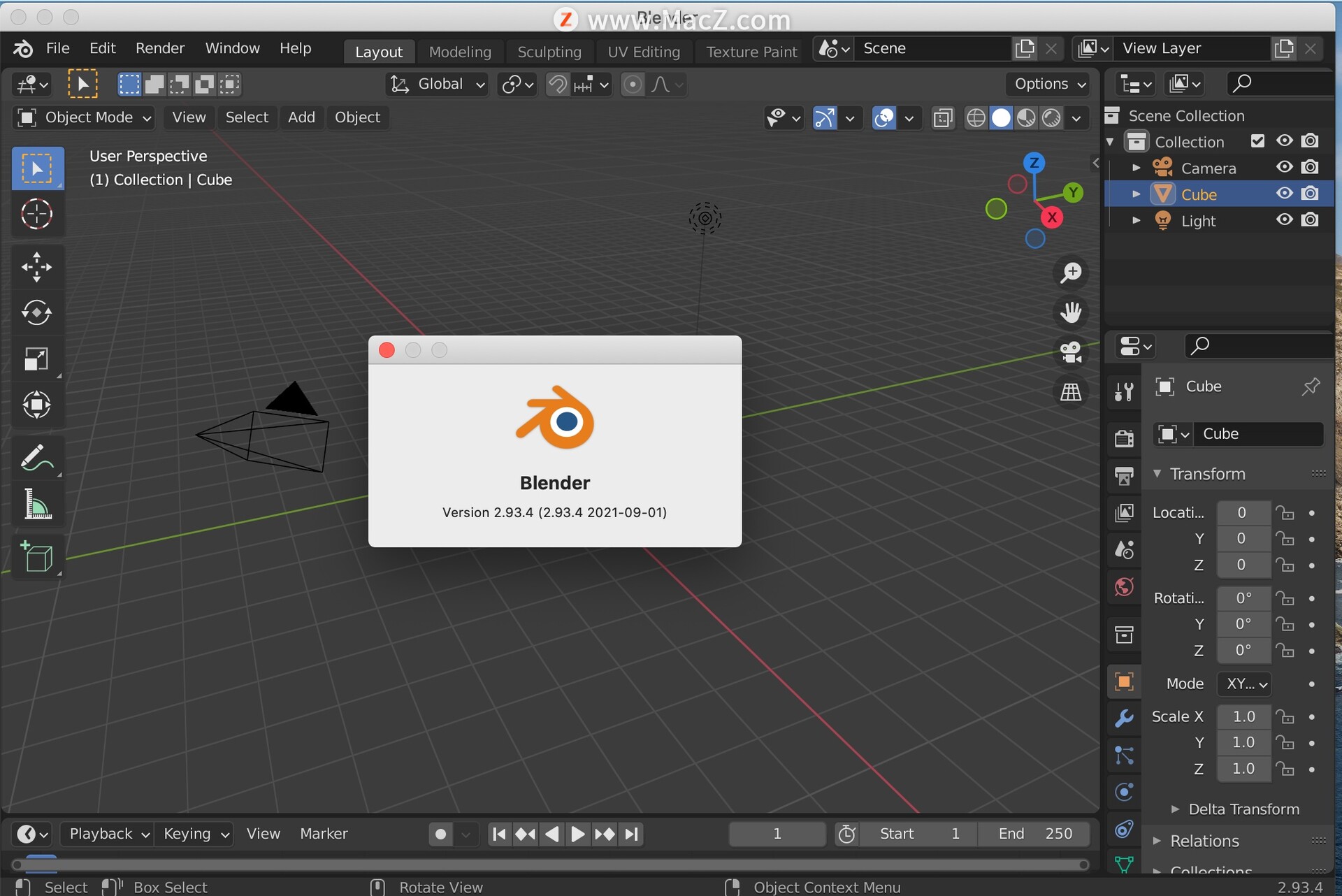Screen dimensions: 1342x896
Task: Open the Object Mode dropdown
Action: click(x=83, y=117)
